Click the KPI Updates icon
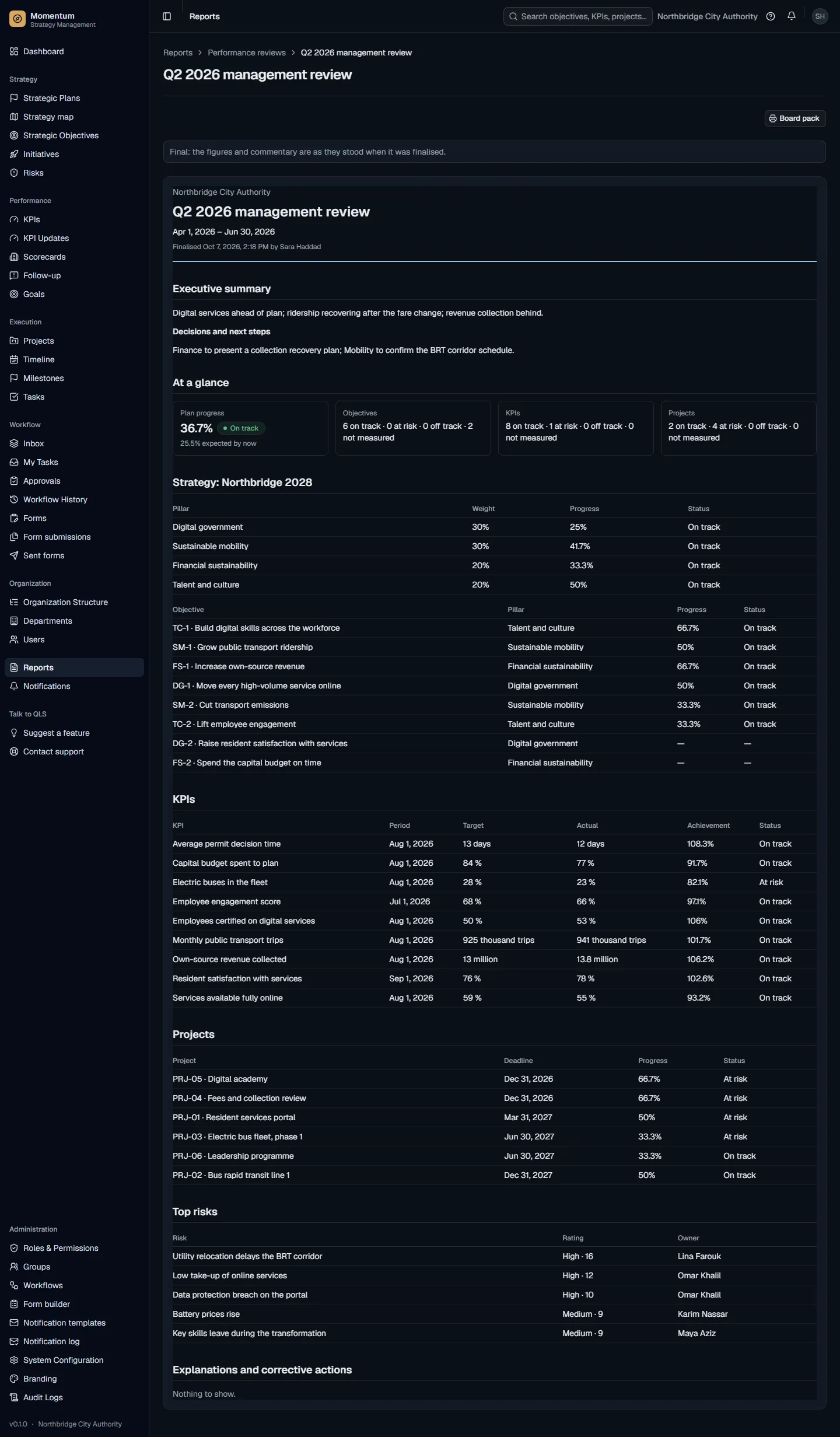This screenshot has height=1437, width=840. click(14, 238)
